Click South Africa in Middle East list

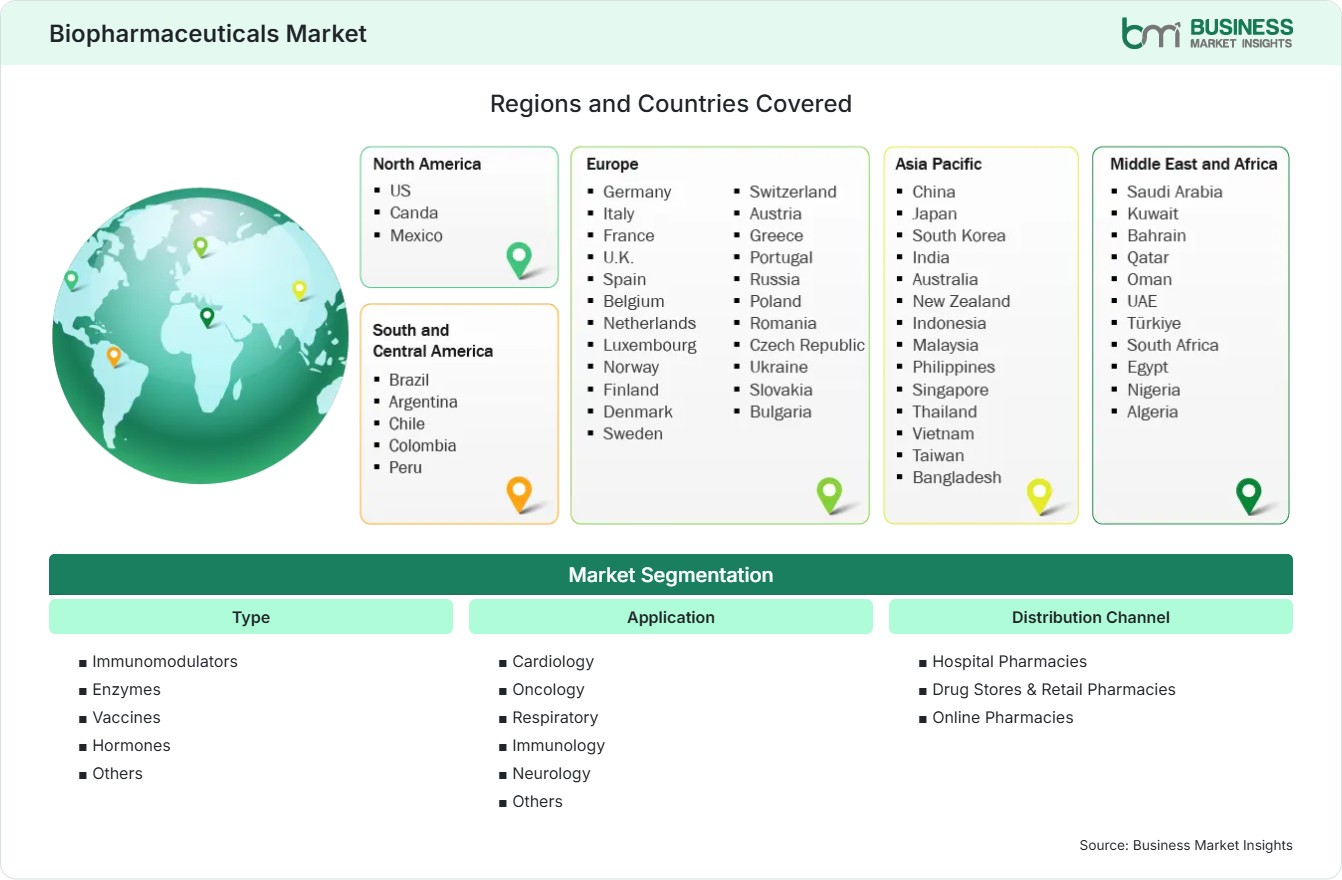(1173, 346)
